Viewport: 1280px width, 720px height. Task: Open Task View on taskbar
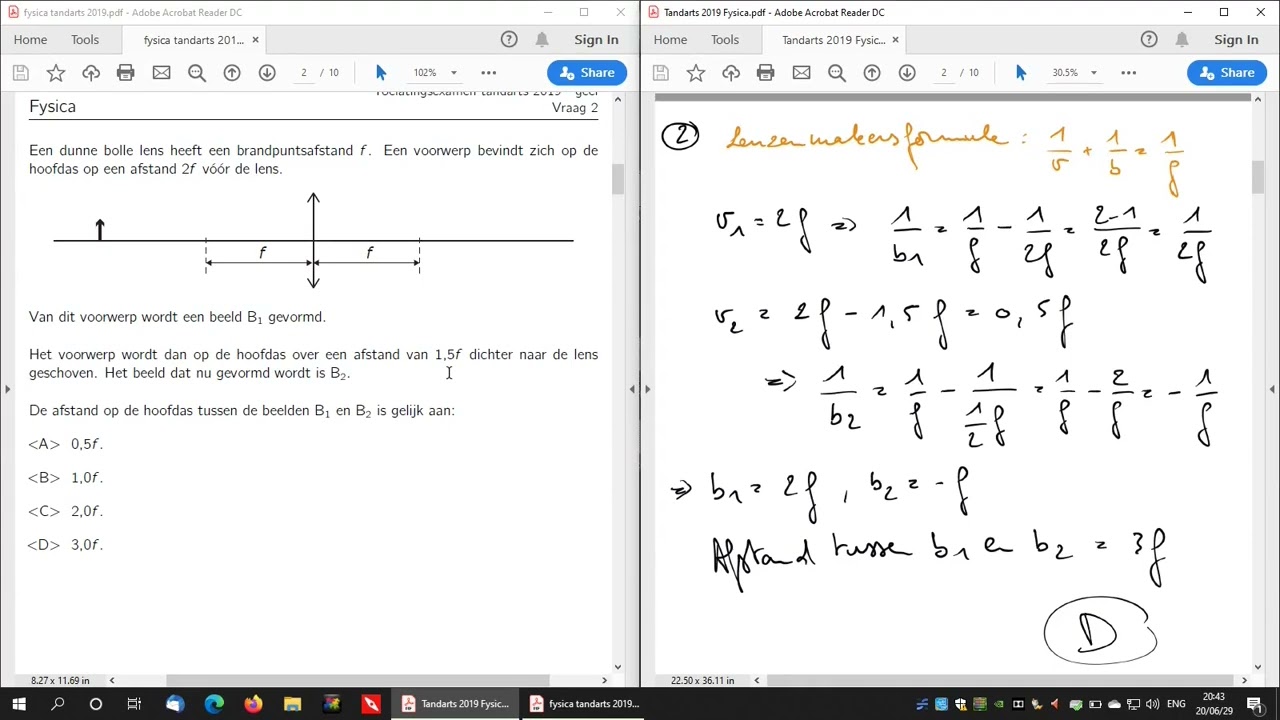[x=134, y=704]
